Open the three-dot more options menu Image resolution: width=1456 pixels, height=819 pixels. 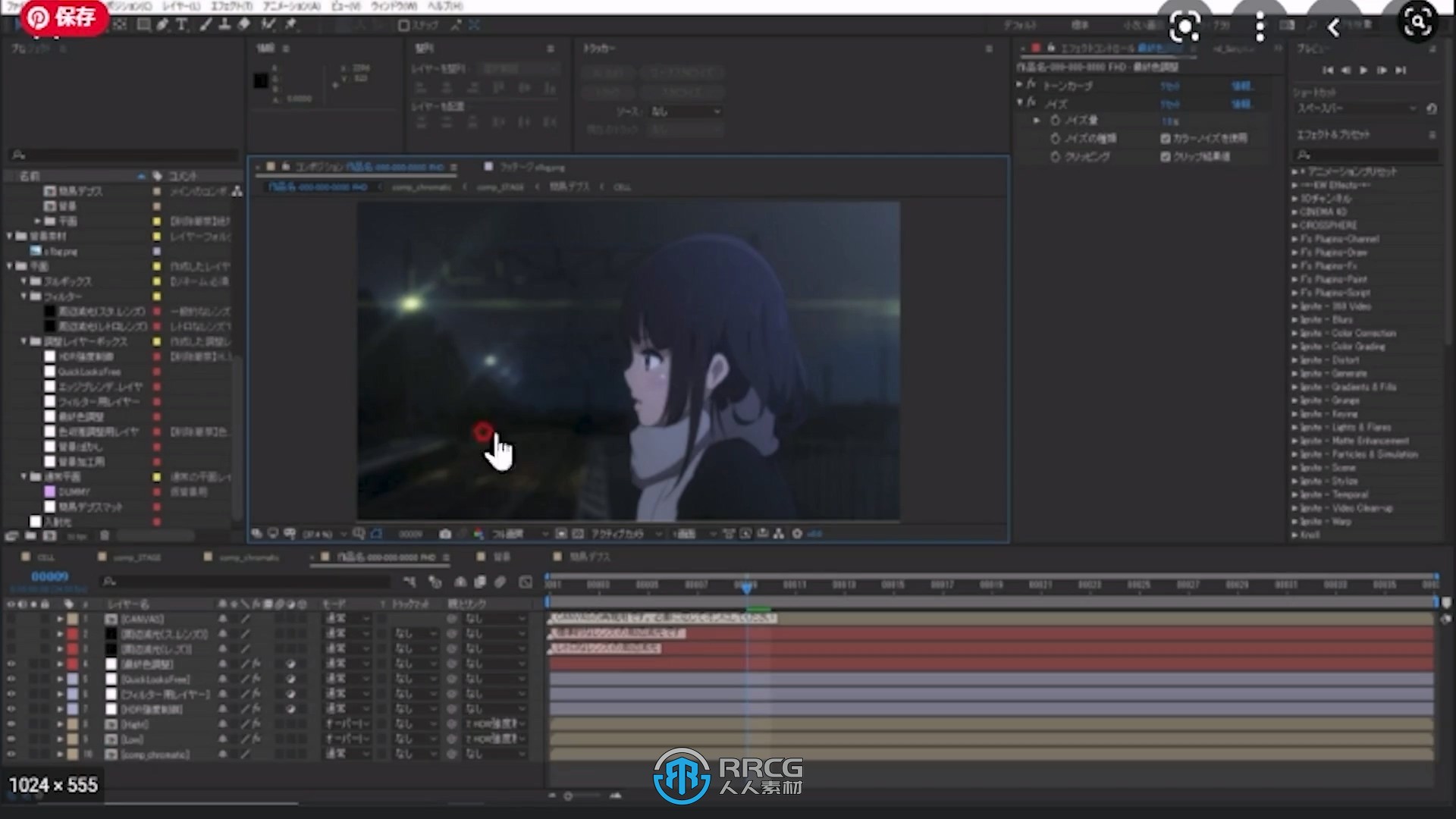tap(1260, 27)
